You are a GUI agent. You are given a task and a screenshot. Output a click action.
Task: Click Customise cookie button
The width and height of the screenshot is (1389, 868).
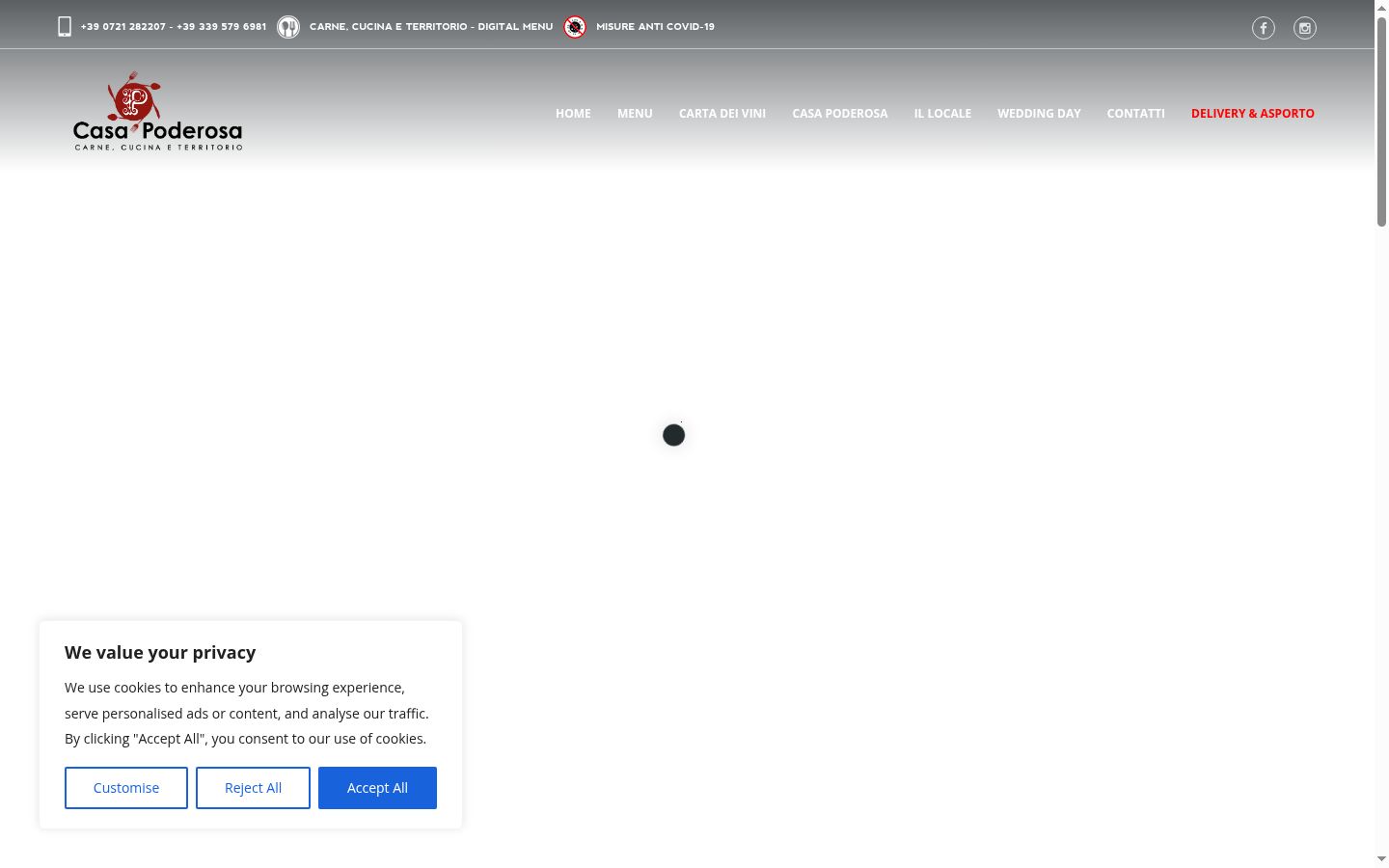(x=126, y=788)
